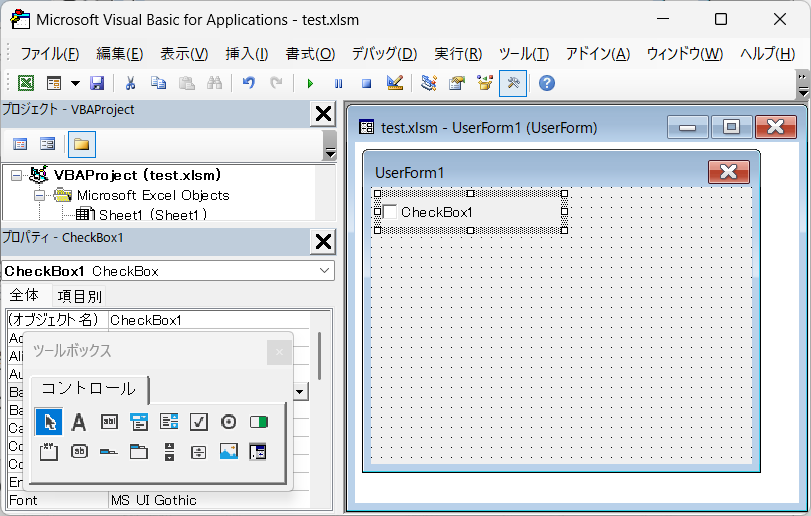Choose the Label (A) control tool
Image resolution: width=811 pixels, height=516 pixels.
79,422
